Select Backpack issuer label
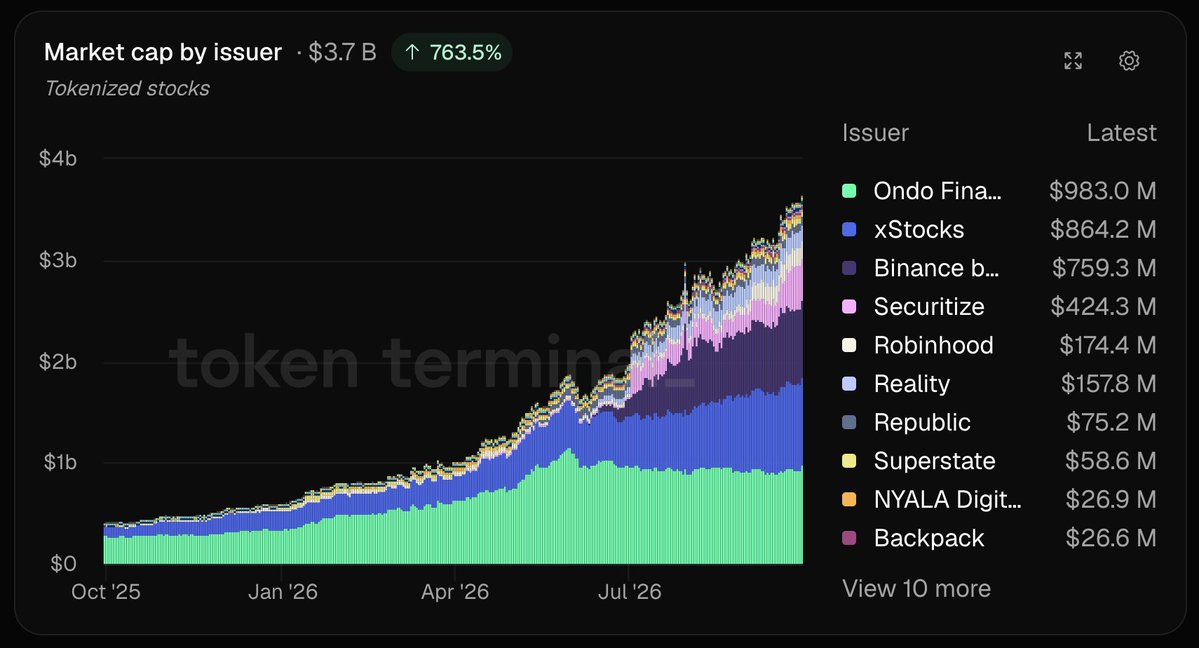 point(929,538)
